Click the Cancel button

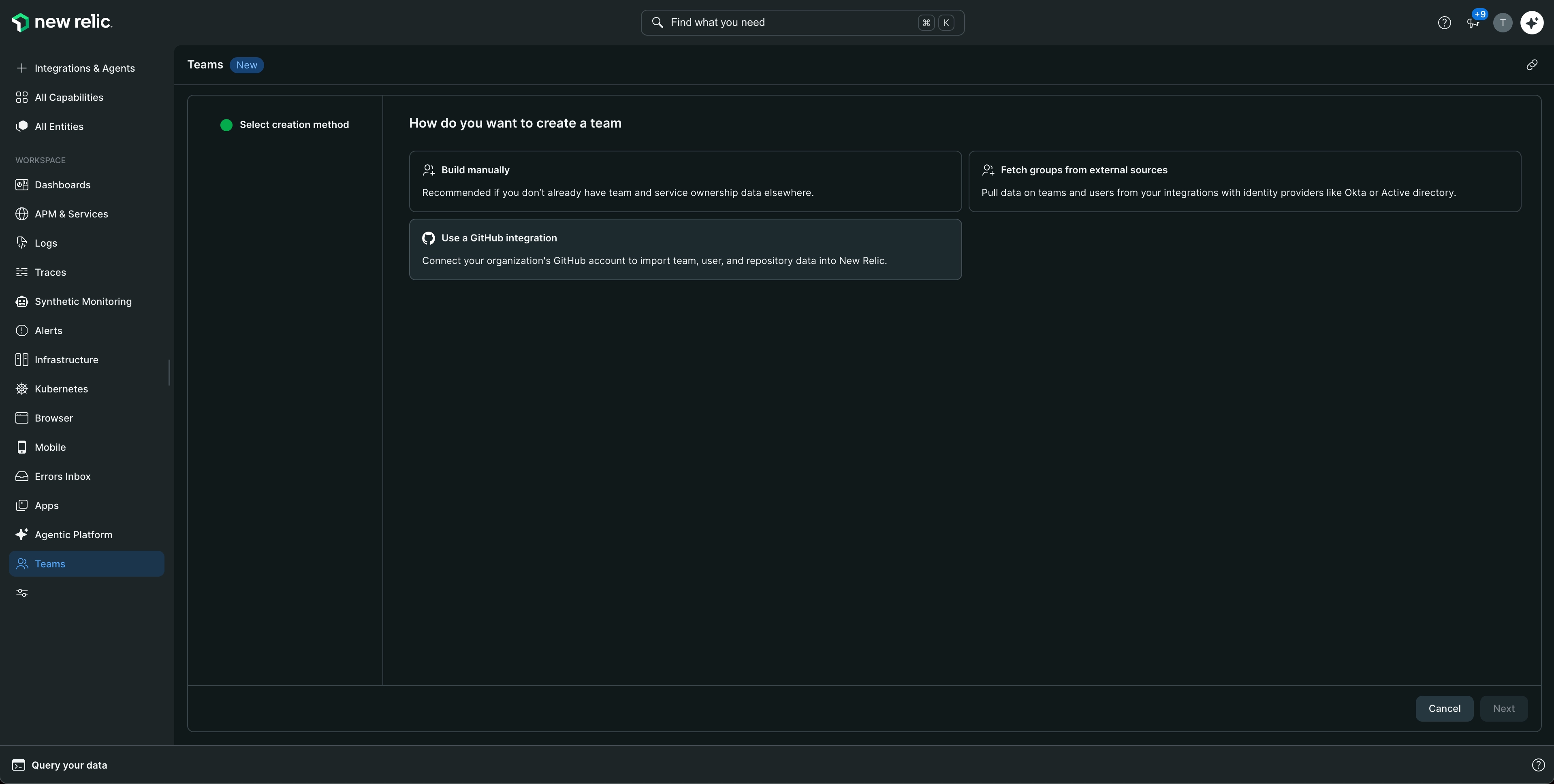(1444, 709)
